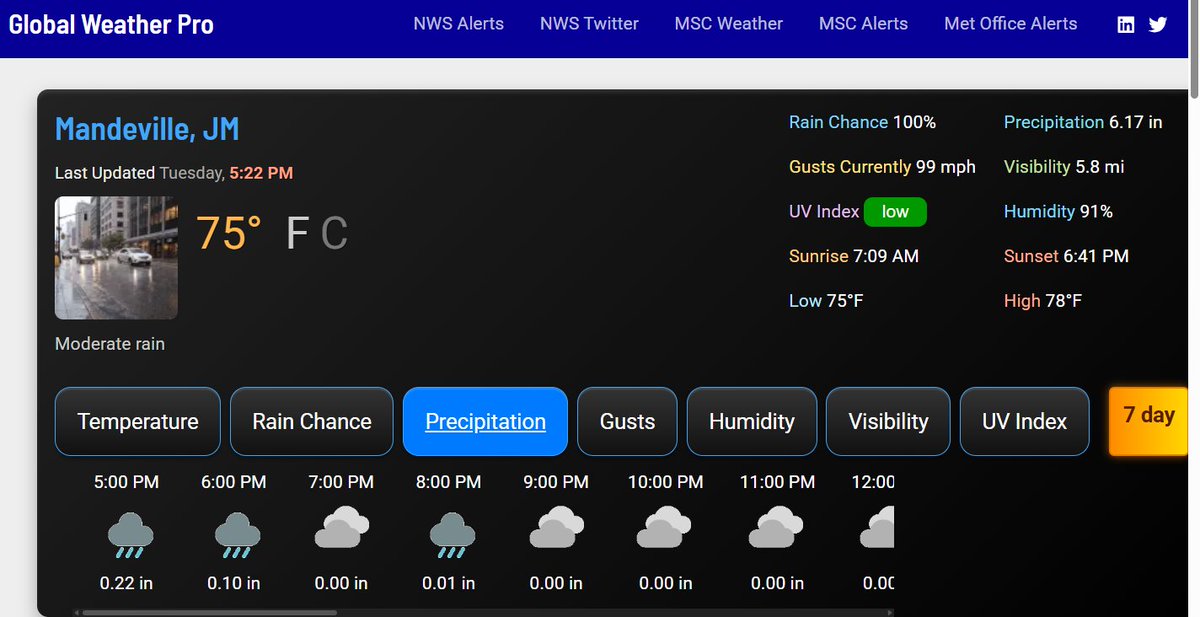Screen dimensions: 1200x617
Task: Select the Temperature tab
Action: (138, 422)
